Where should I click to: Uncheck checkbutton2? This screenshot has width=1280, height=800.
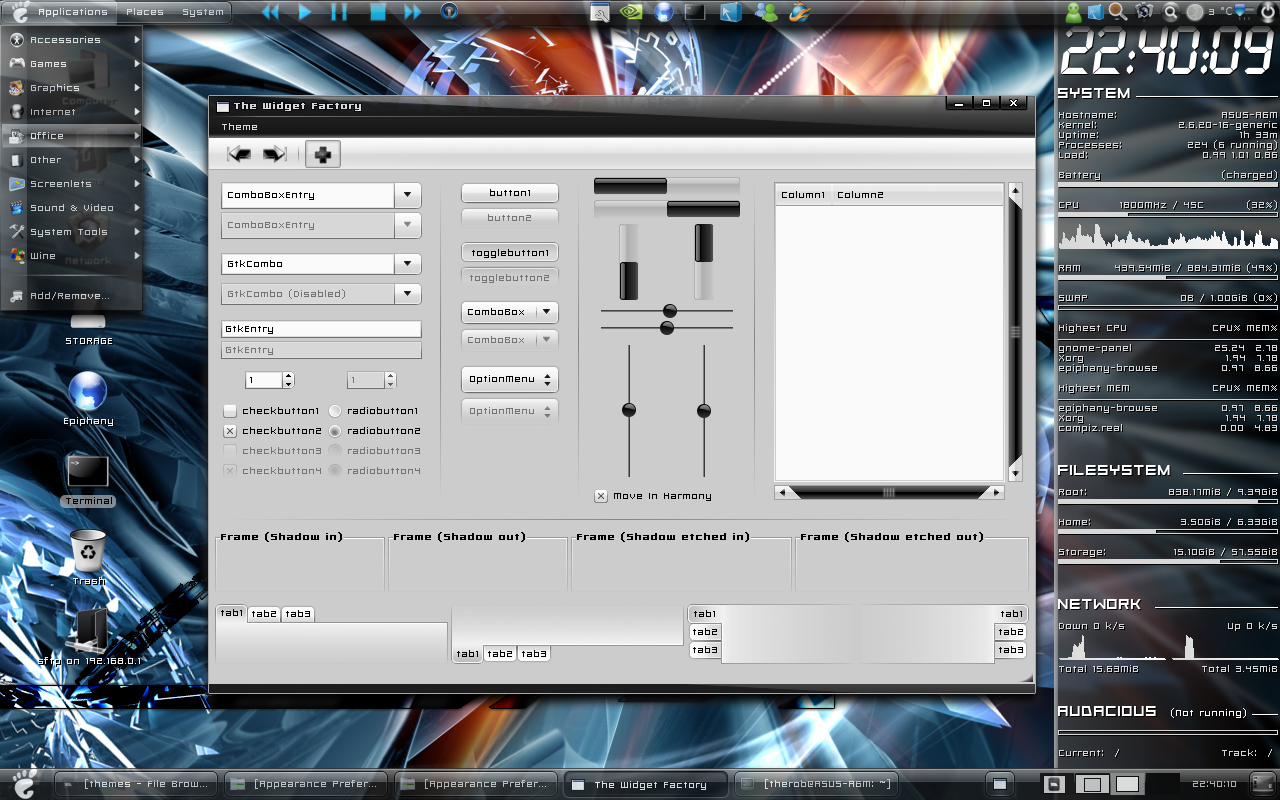tap(230, 431)
